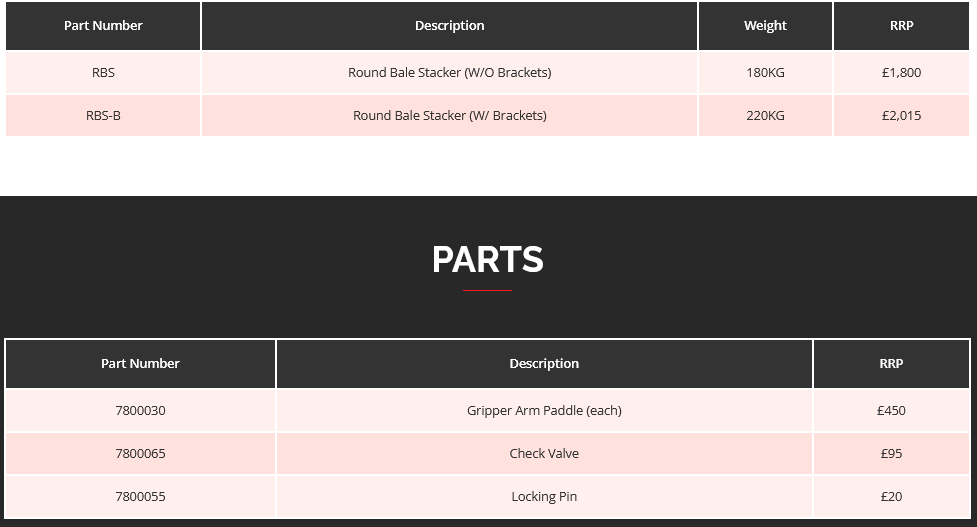
Task: Select part number 7800055
Action: (140, 496)
